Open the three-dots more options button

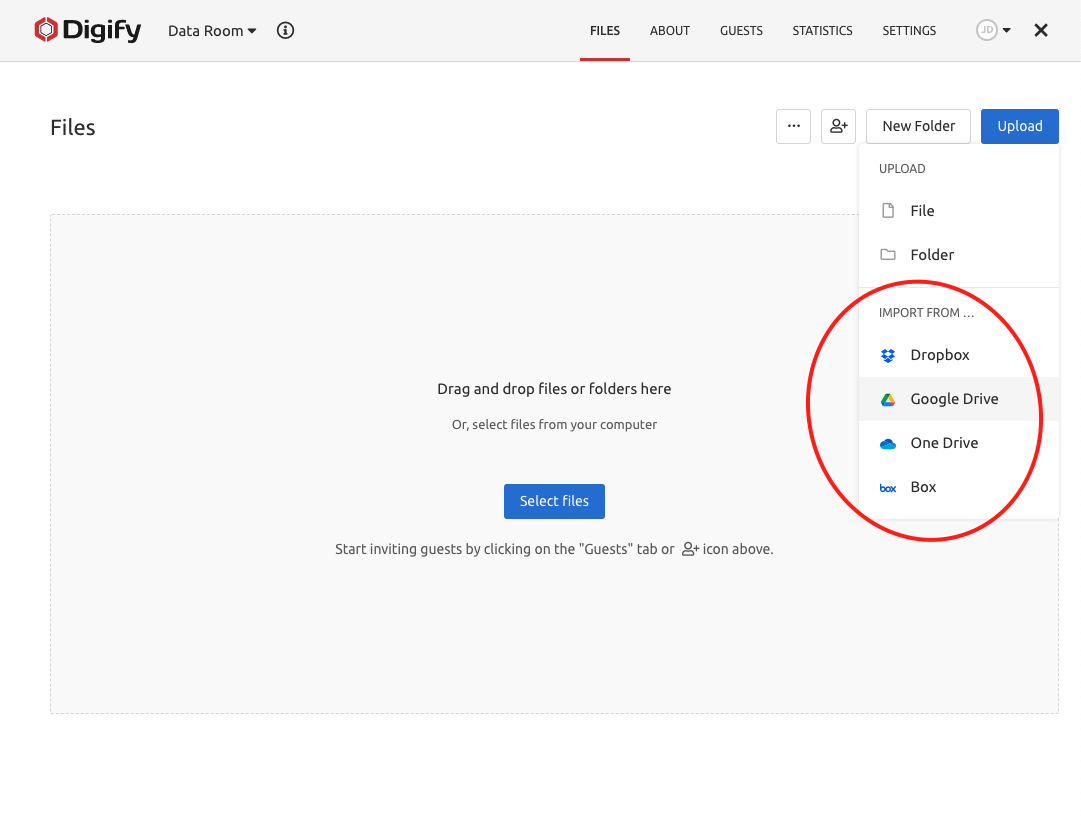pos(793,126)
